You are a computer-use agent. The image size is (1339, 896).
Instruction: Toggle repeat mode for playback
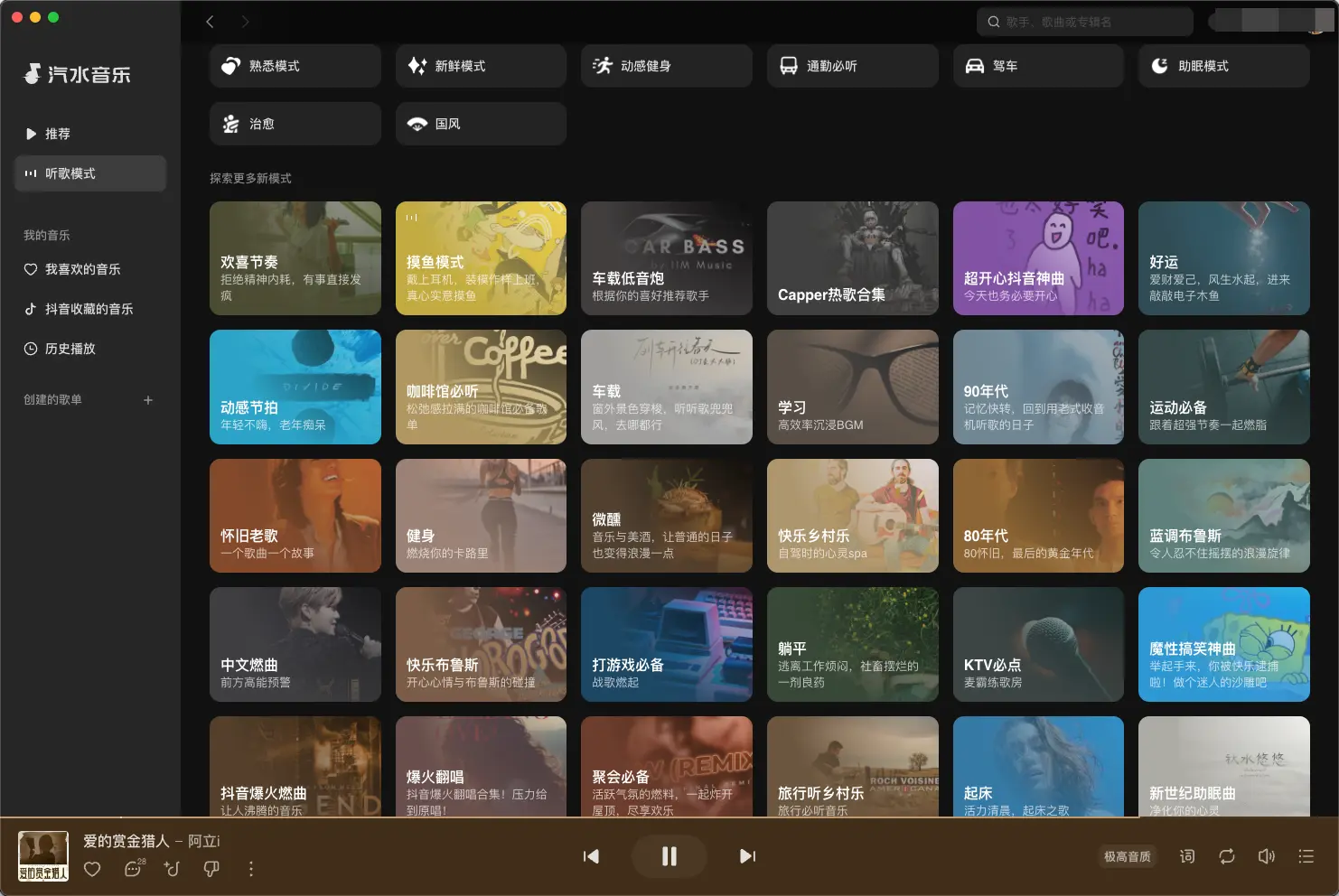(x=1226, y=856)
